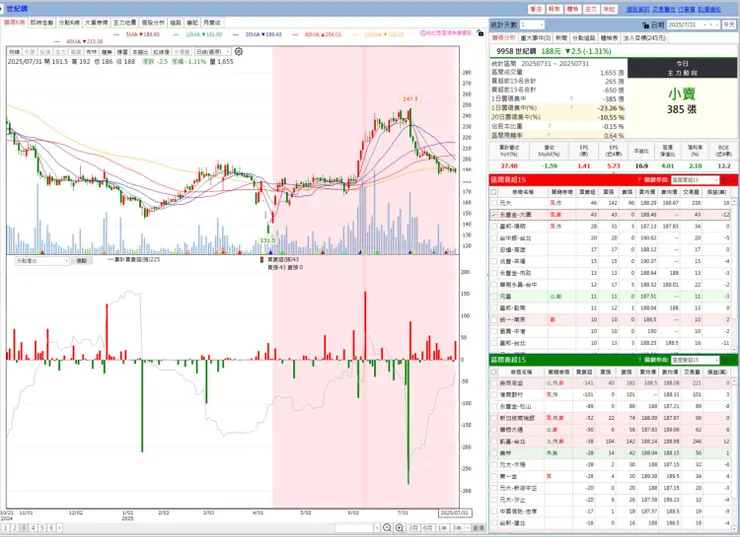The height and width of the screenshot is (537, 740).
Task: Tick the checkbox for 美林 in the sell list
Action: click(x=494, y=453)
